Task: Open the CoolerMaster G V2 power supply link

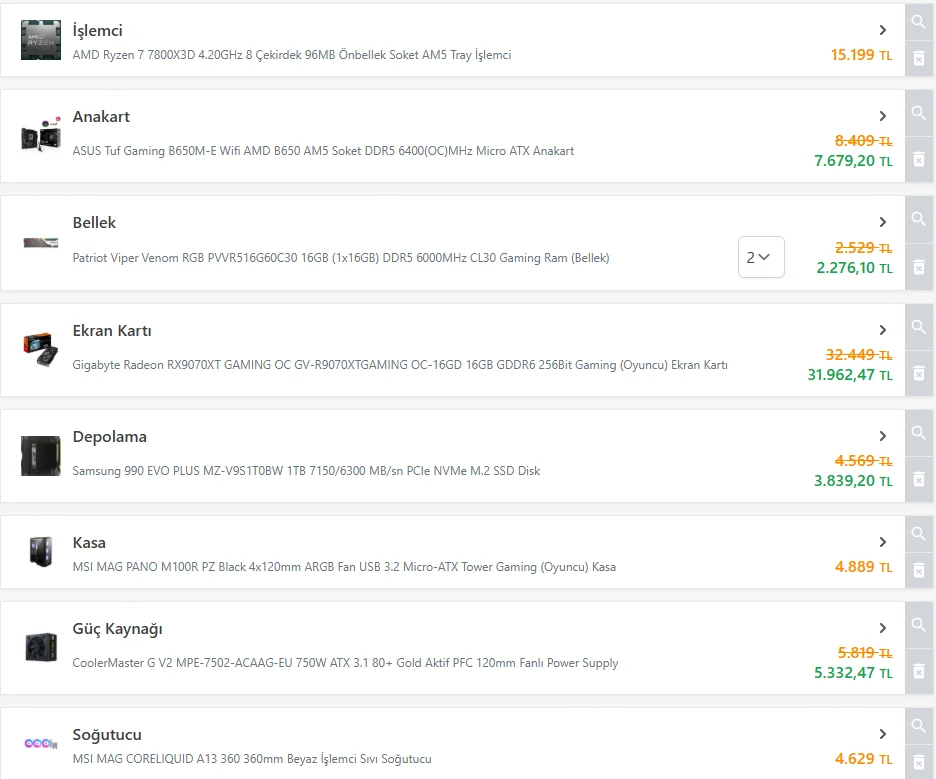Action: tap(345, 663)
